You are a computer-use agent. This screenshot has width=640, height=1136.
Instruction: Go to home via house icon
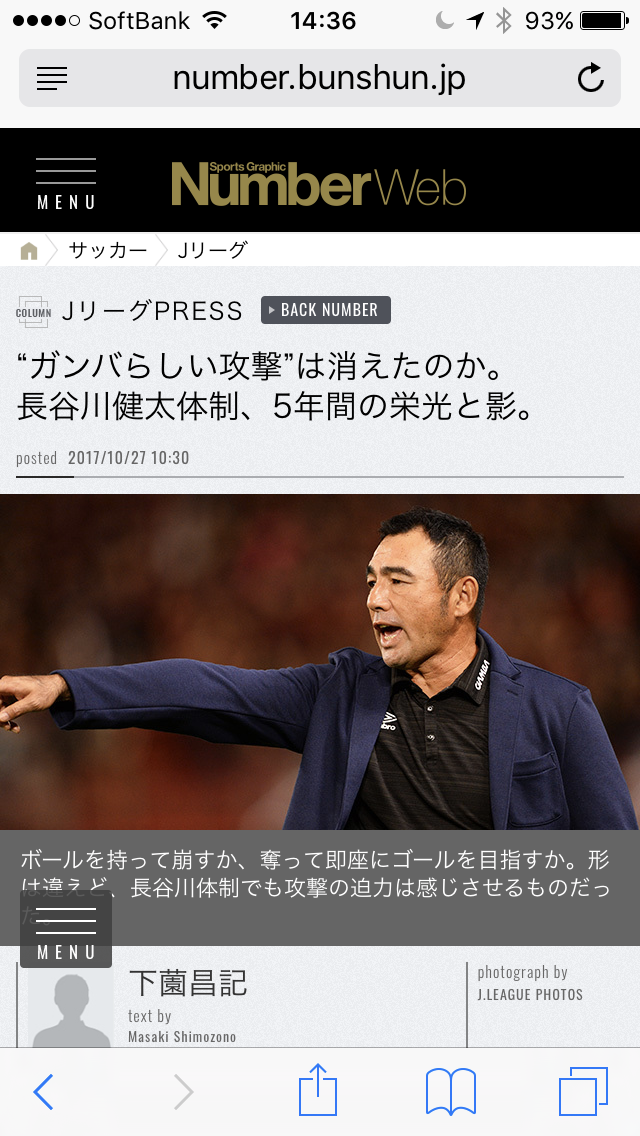point(29,251)
